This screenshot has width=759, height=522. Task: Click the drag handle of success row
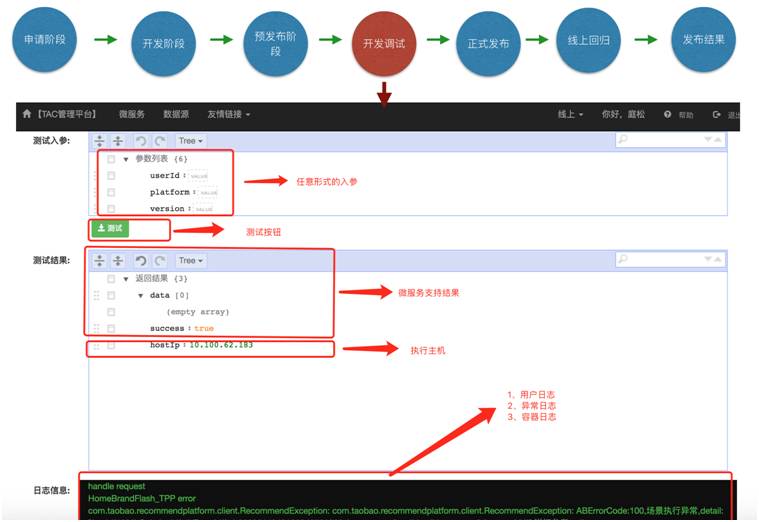click(x=96, y=328)
